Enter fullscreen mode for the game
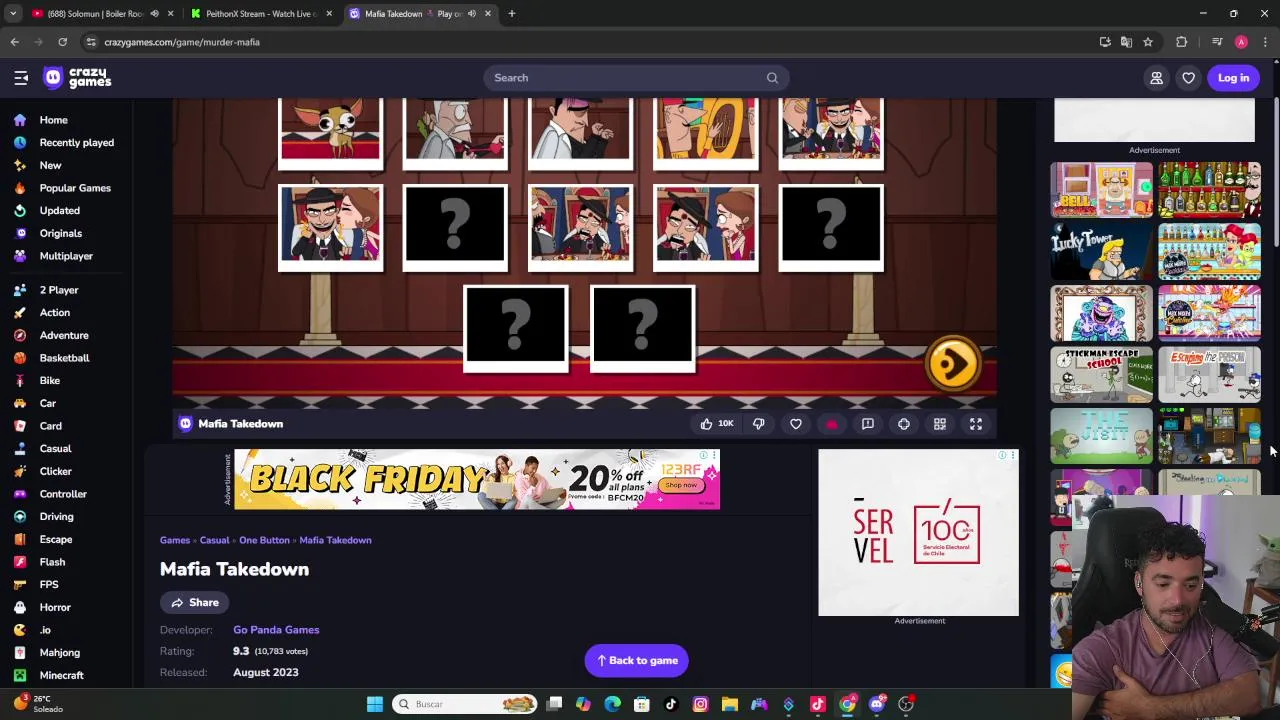 (x=976, y=424)
